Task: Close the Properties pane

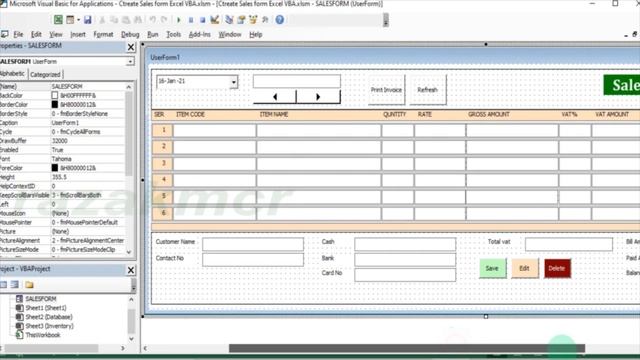Action: 131,47
